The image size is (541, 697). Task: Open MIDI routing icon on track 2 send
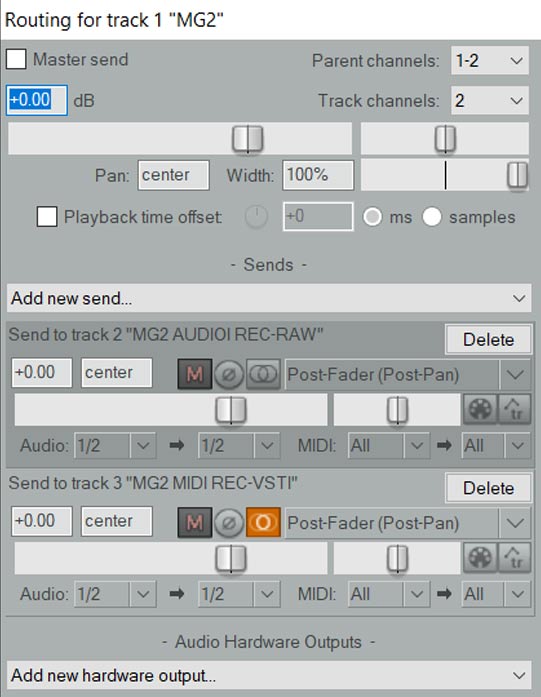click(480, 409)
